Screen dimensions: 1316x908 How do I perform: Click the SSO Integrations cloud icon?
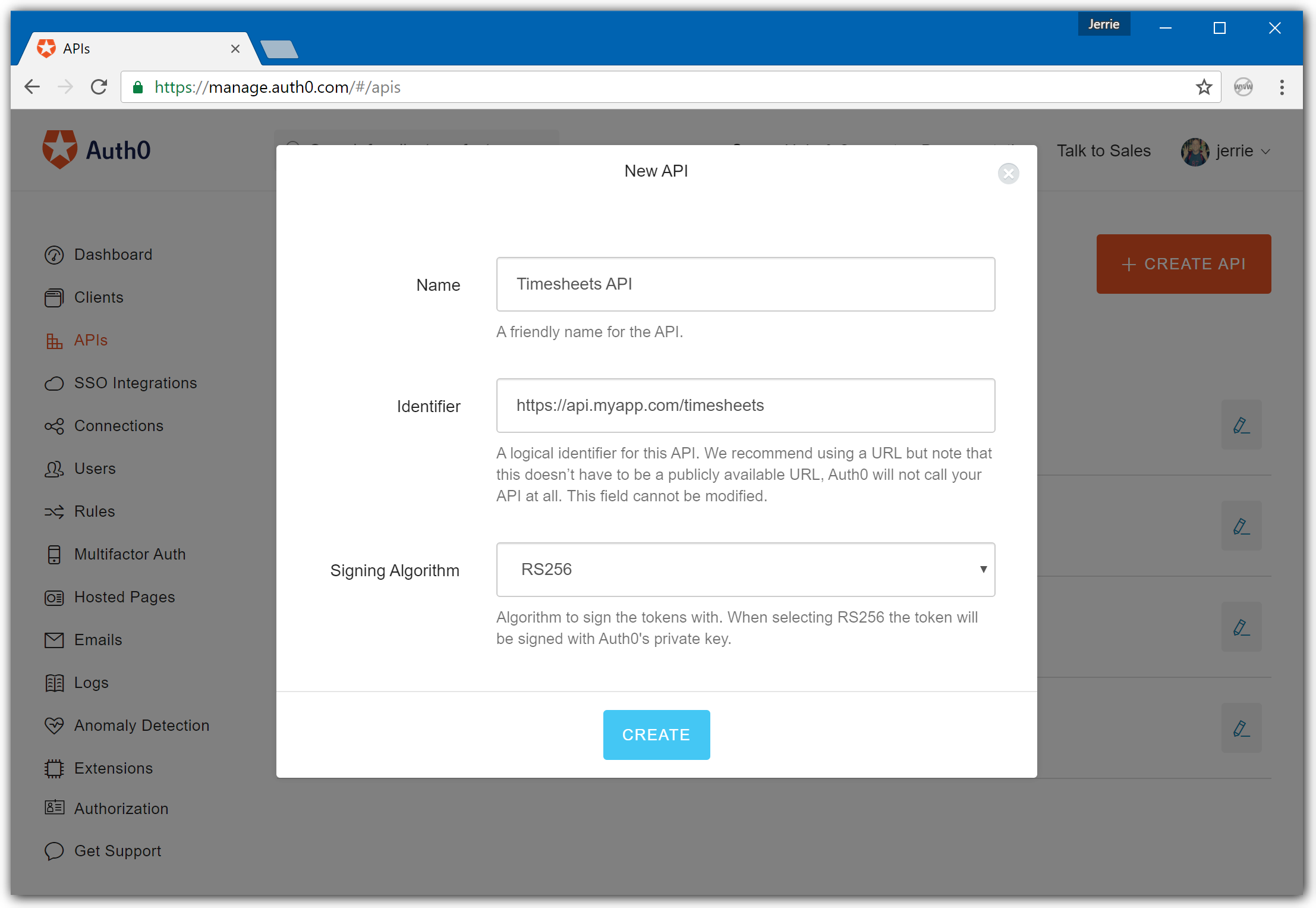point(54,384)
